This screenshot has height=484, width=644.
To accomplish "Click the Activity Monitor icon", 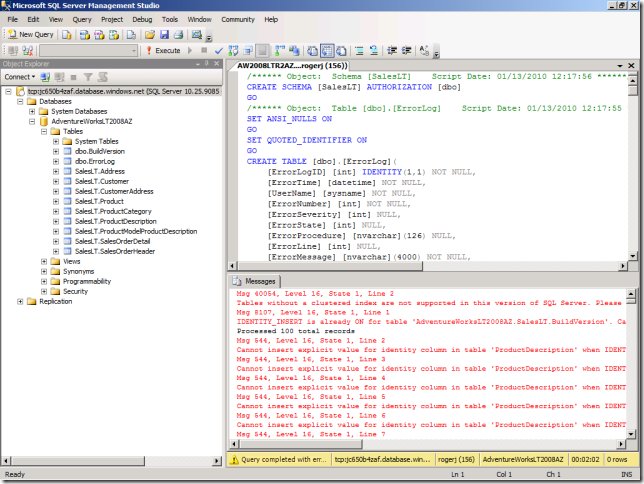I will click(197, 35).
